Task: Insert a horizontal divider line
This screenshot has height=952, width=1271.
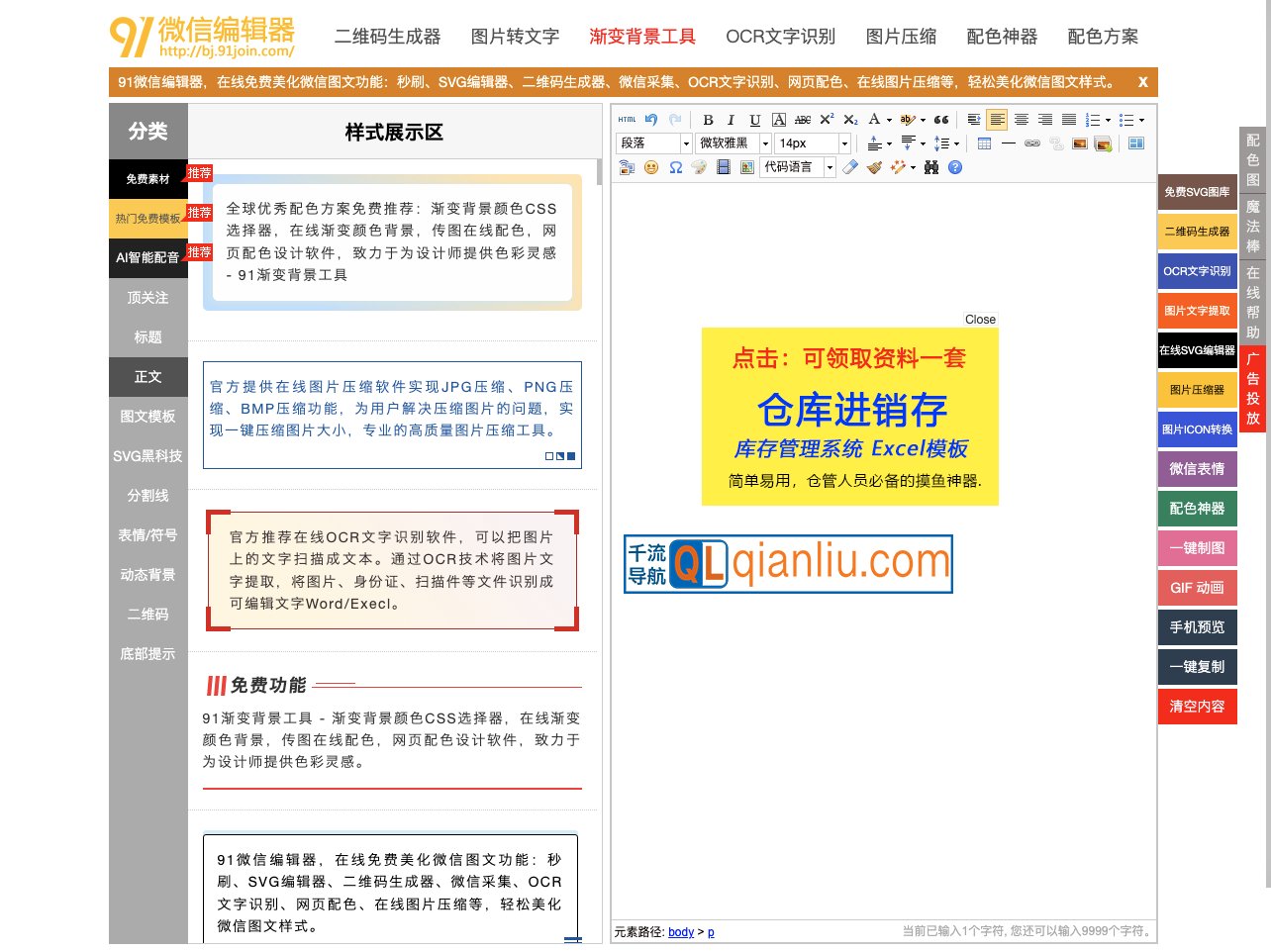Action: (1009, 143)
